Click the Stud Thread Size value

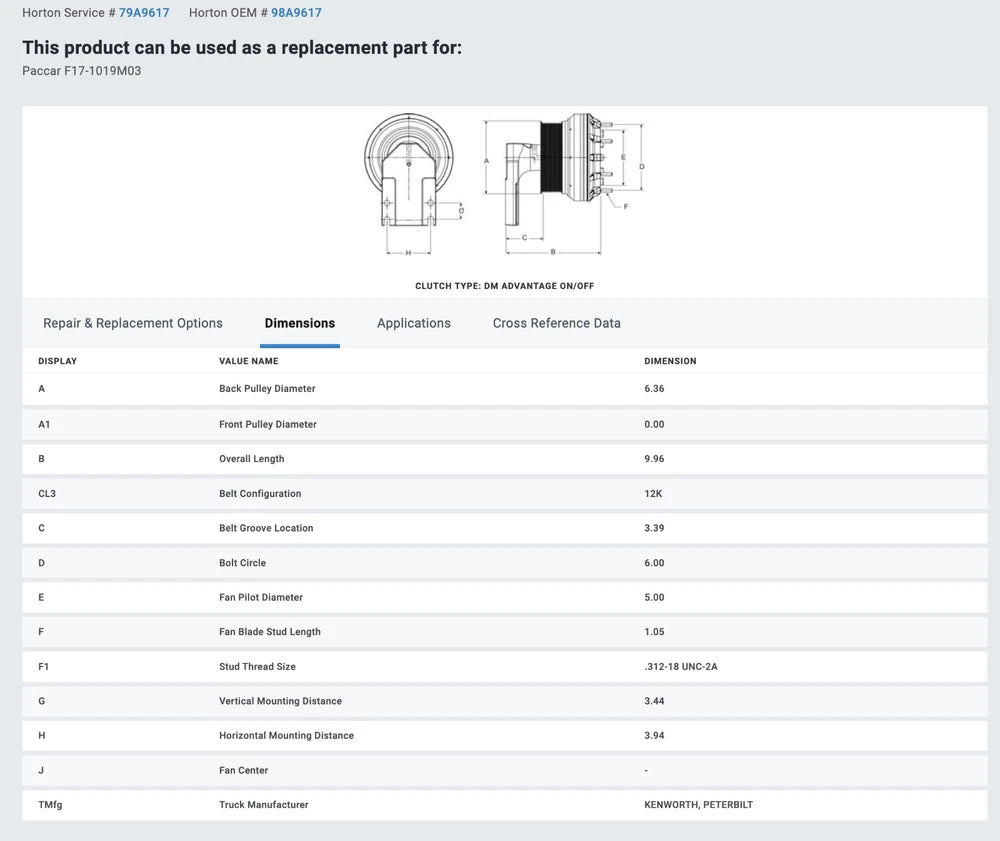tap(681, 667)
